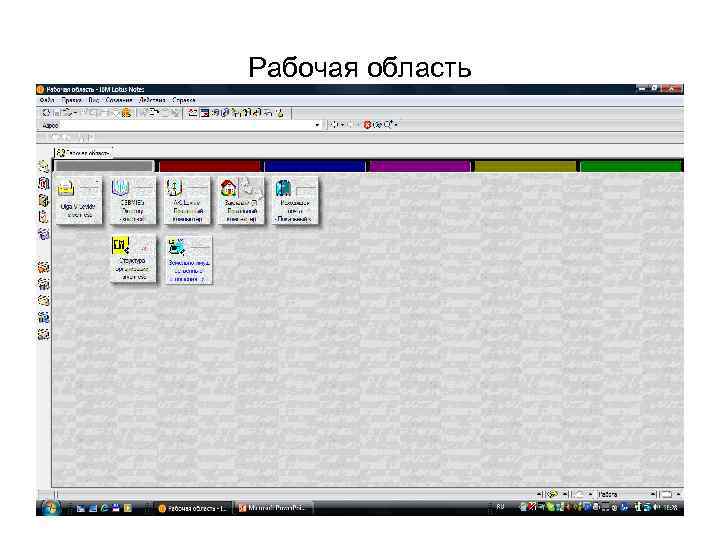This screenshot has width=720, height=540.
Task: Switch to the purple workspace tab
Action: 420,166
